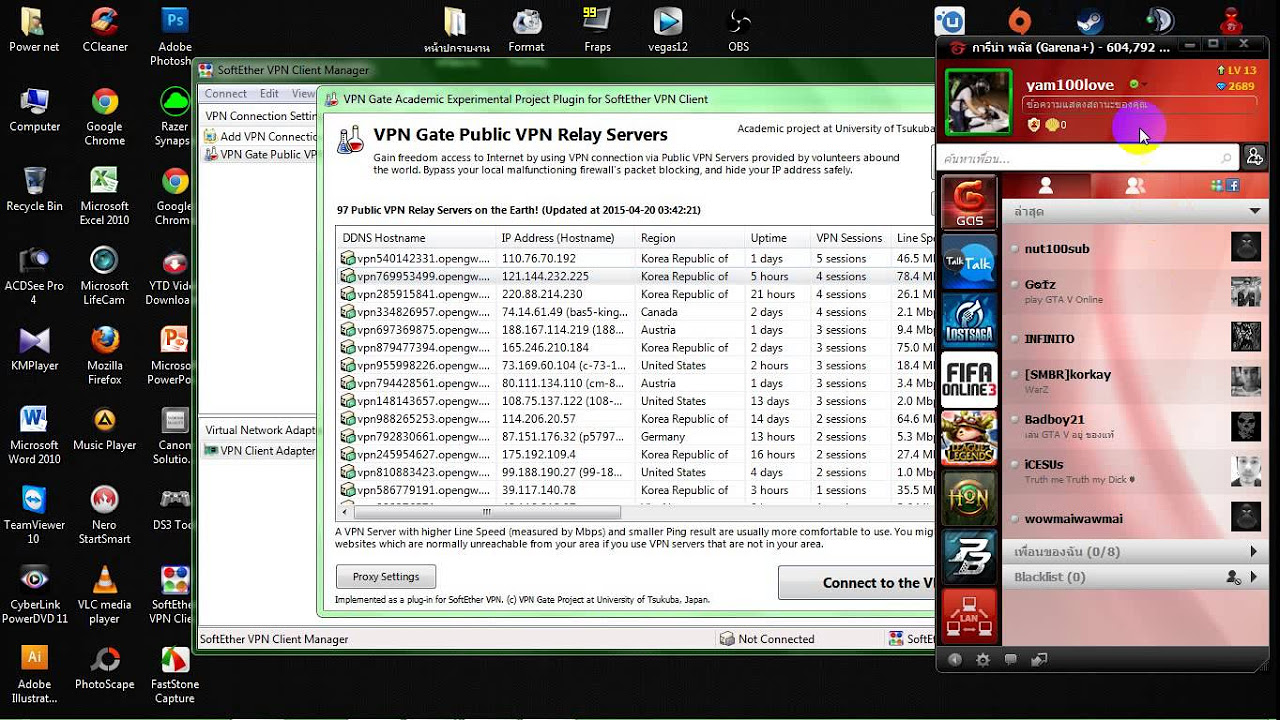The width and height of the screenshot is (1280, 720).
Task: Sort by IP Address (Hostname) column header
Action: pos(564,238)
